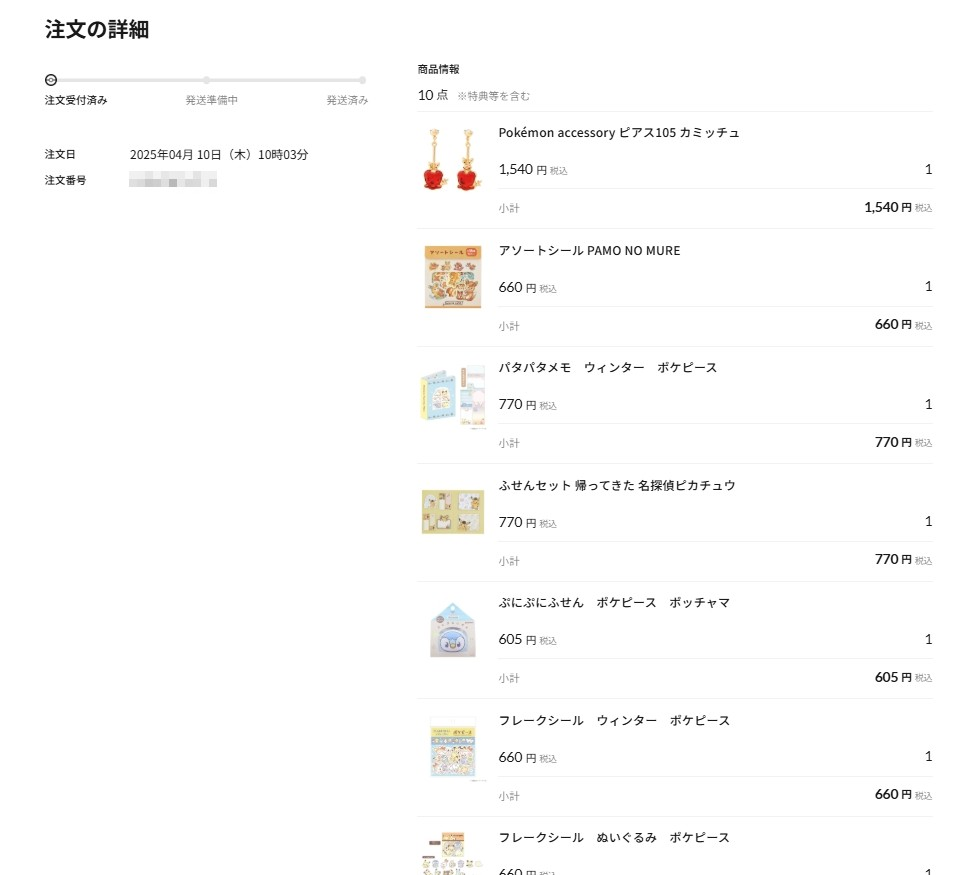
Task: Open the フレークシール ぬいぐるみ thumbnail
Action: pos(452,853)
